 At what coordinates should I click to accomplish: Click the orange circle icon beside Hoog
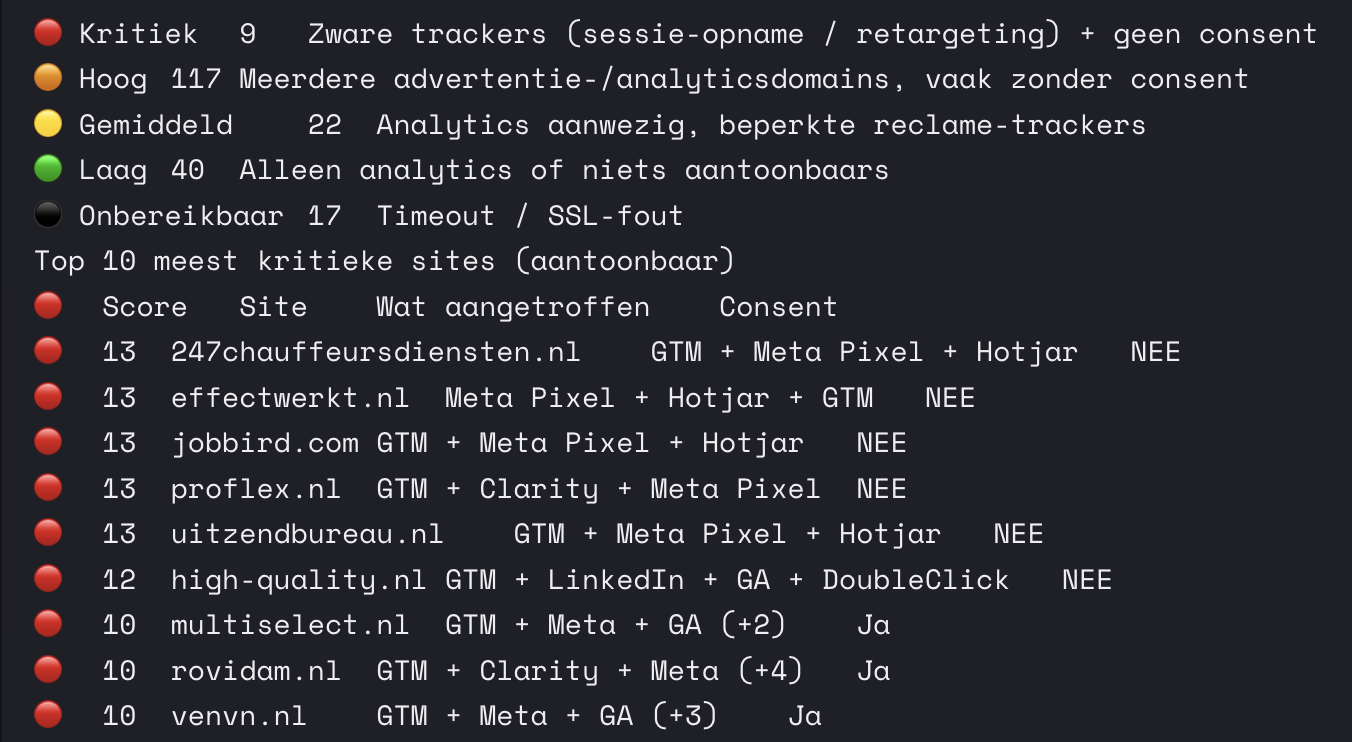[x=48, y=79]
